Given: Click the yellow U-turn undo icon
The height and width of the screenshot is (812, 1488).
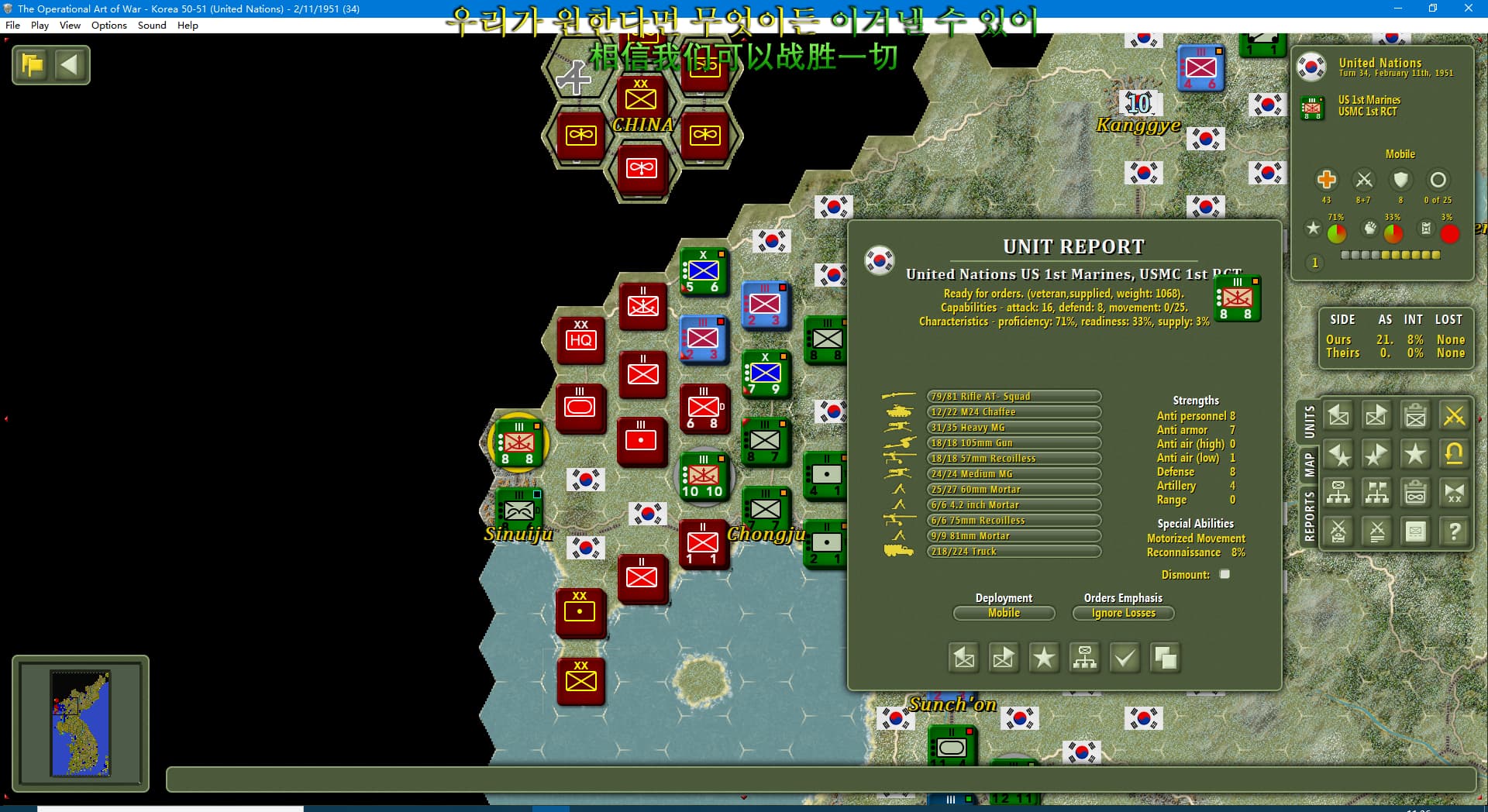Looking at the screenshot, I should (1455, 455).
